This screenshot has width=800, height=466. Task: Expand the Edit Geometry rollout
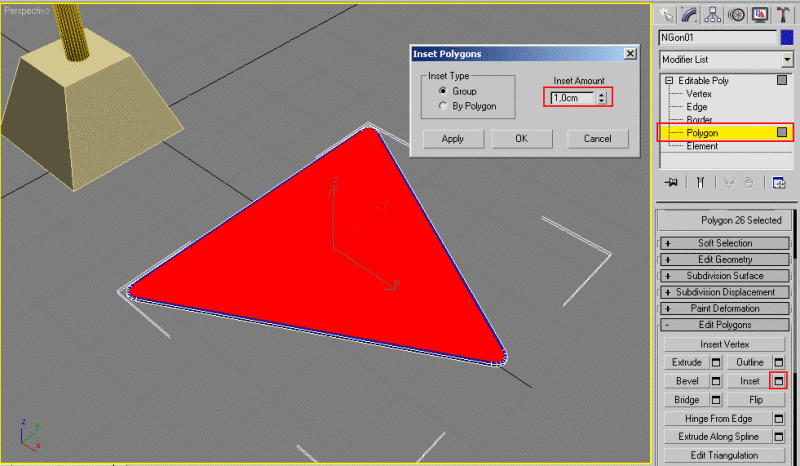coord(724,260)
